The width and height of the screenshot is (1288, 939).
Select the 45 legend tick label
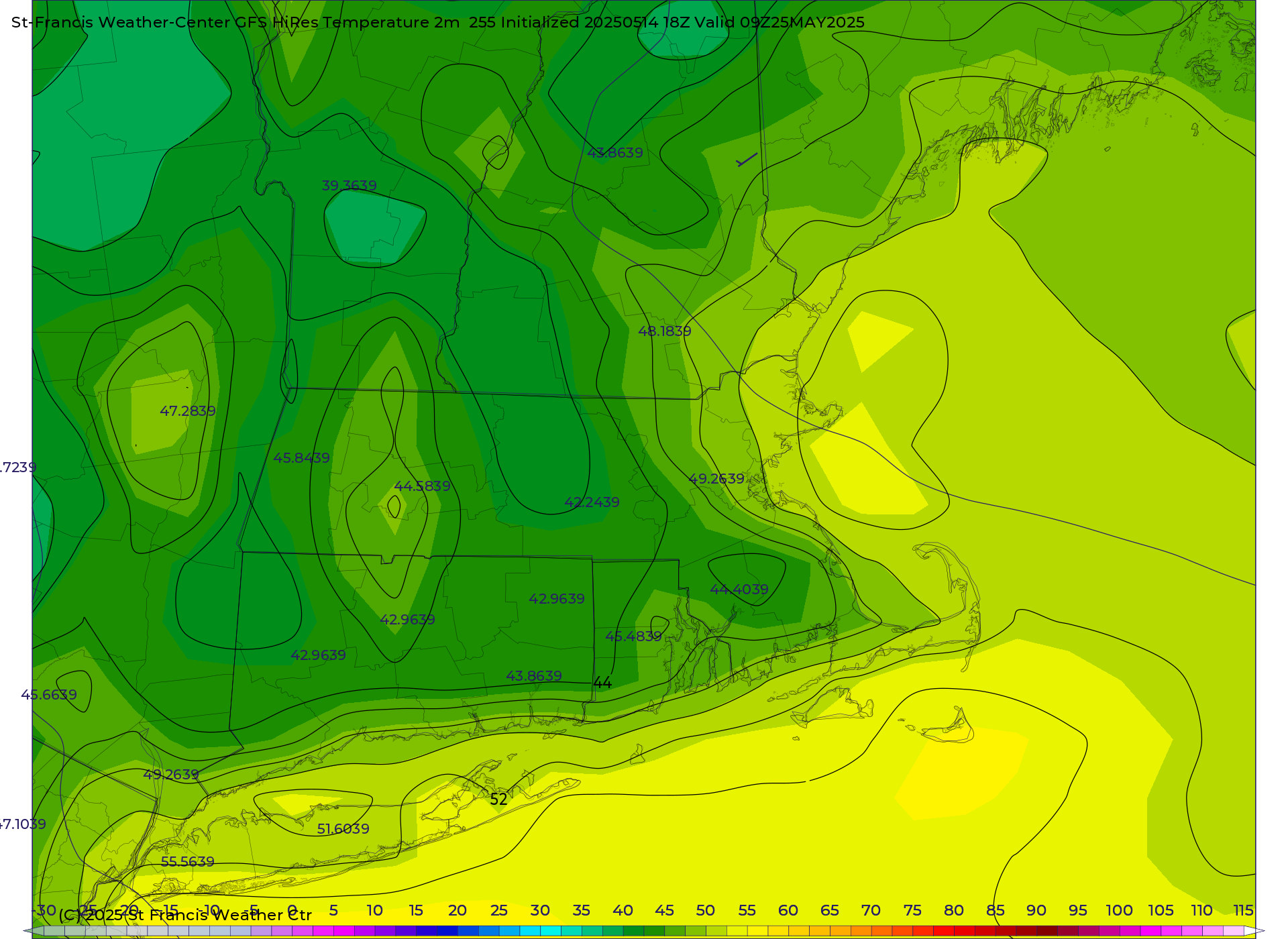(664, 911)
